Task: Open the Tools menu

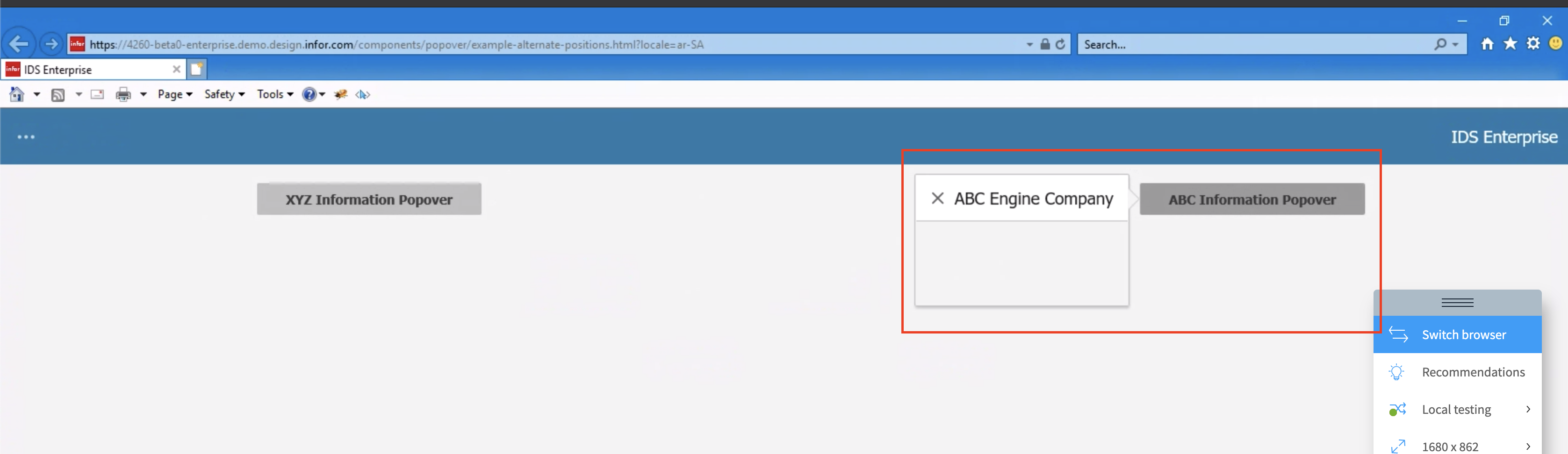Action: [275, 94]
